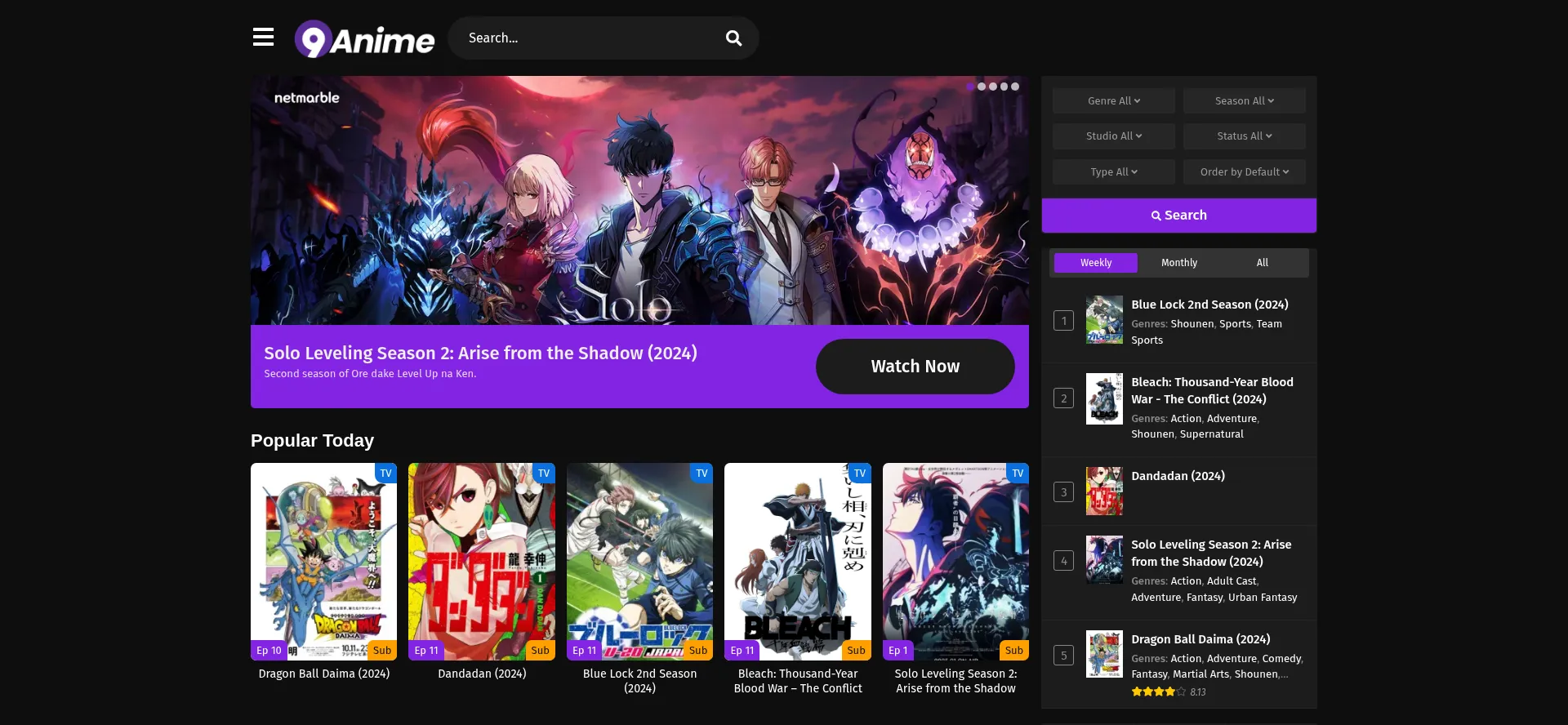This screenshot has height=725, width=1568.
Task: Click Bleach ranking thumbnail
Action: [x=1104, y=398]
